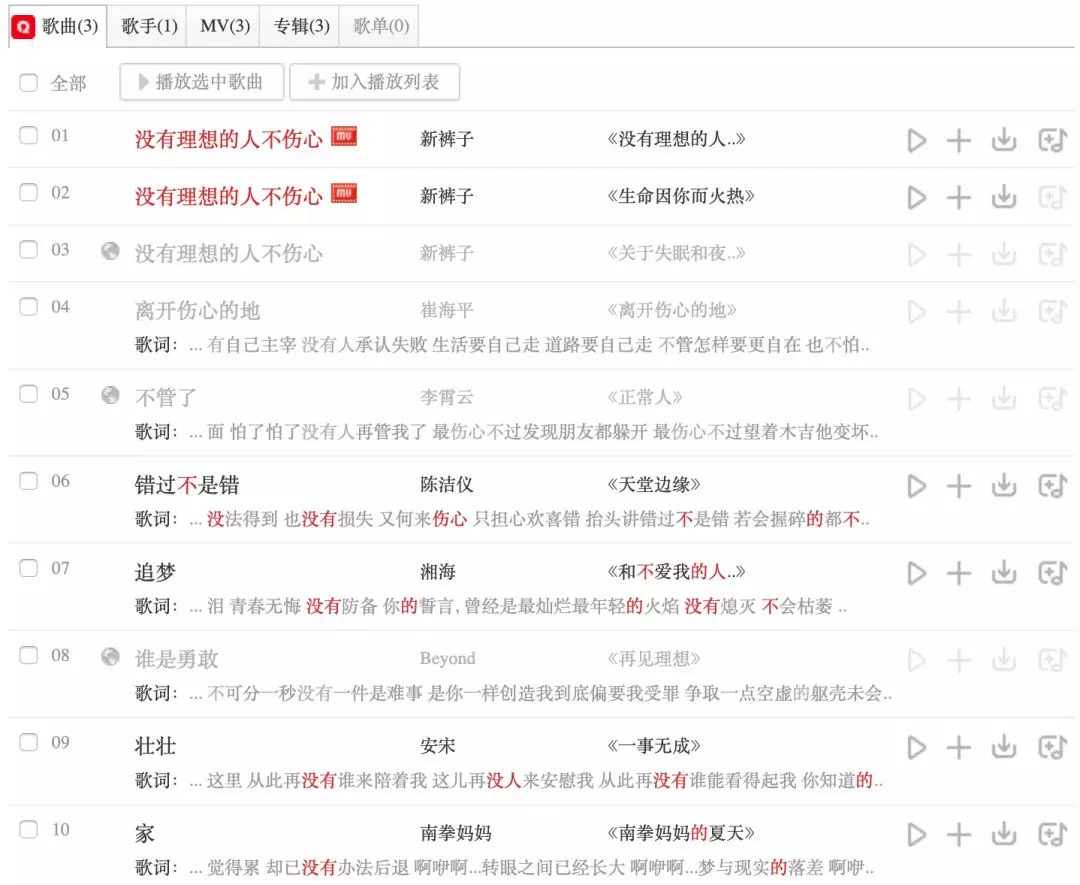Download the song 家
Viewport: 1080px width, 885px height.
point(1004,834)
